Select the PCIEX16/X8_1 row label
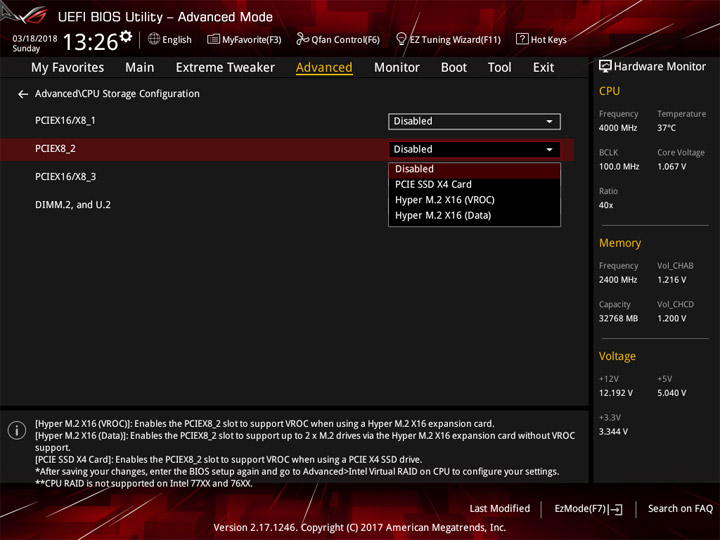Image resolution: width=720 pixels, height=540 pixels. [x=65, y=120]
